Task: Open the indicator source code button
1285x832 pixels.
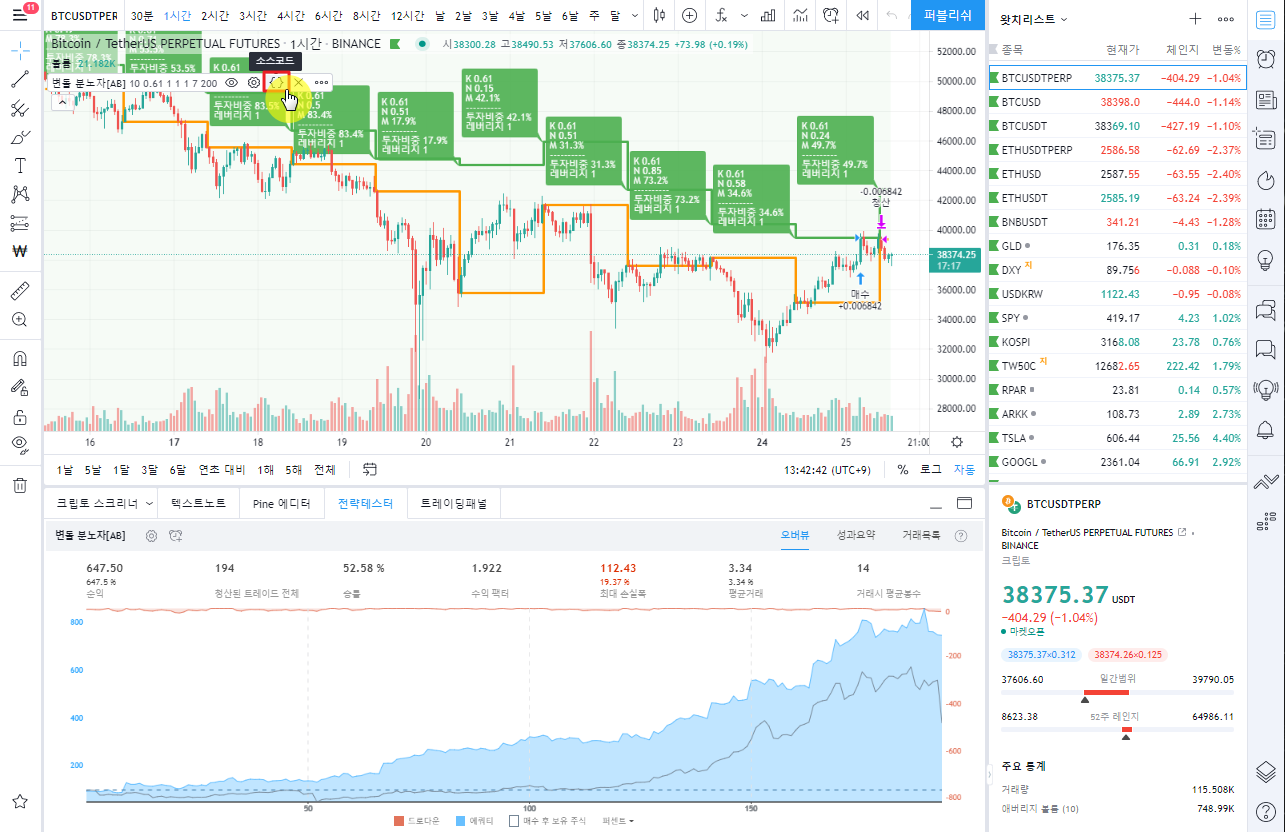Action: 276,82
